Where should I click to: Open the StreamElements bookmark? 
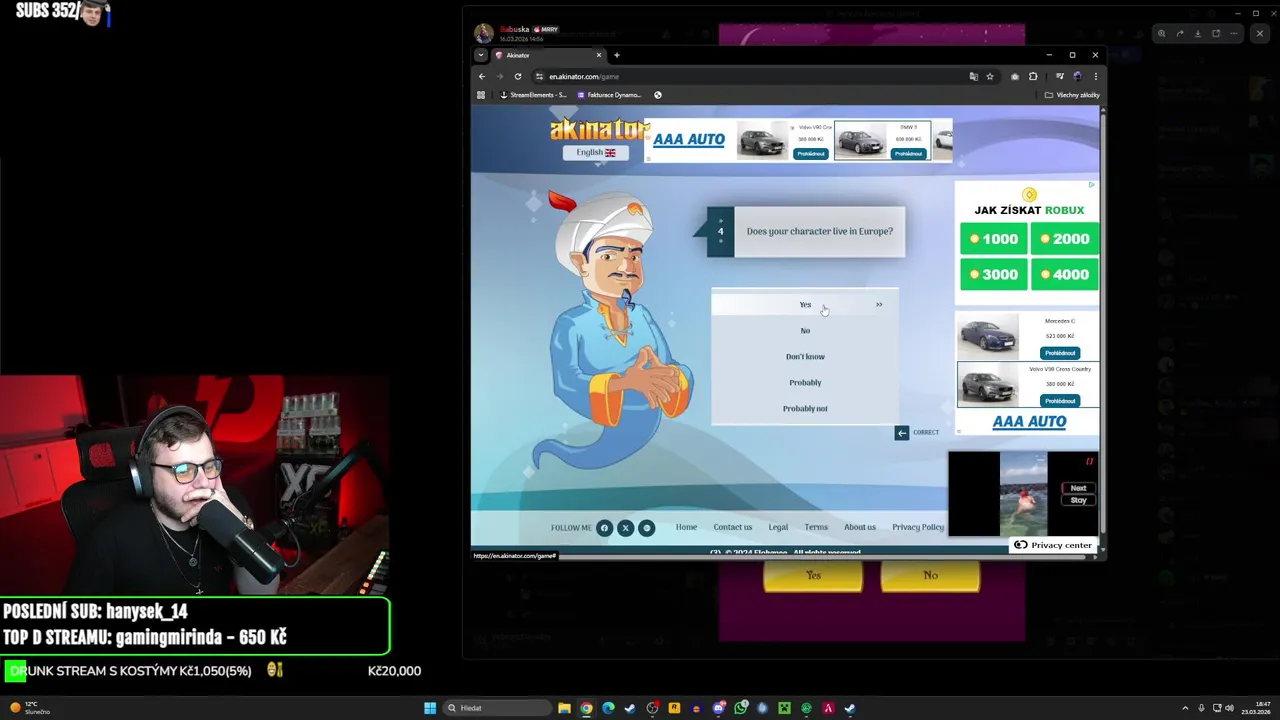pyautogui.click(x=533, y=95)
